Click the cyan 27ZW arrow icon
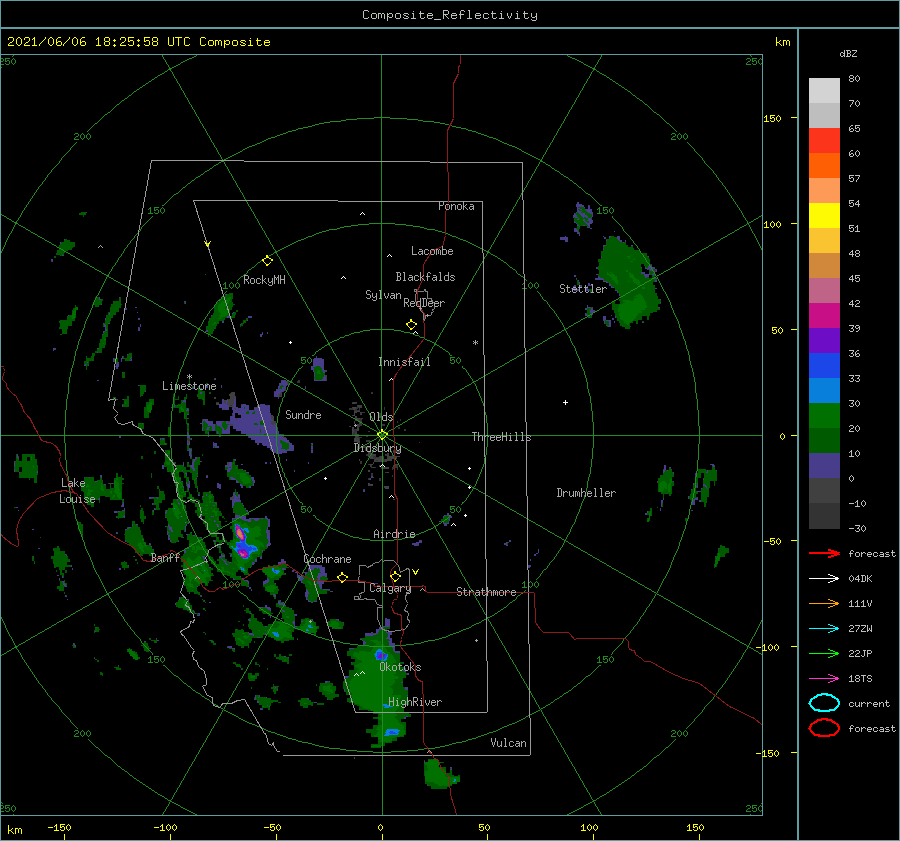900x841 pixels. point(824,629)
